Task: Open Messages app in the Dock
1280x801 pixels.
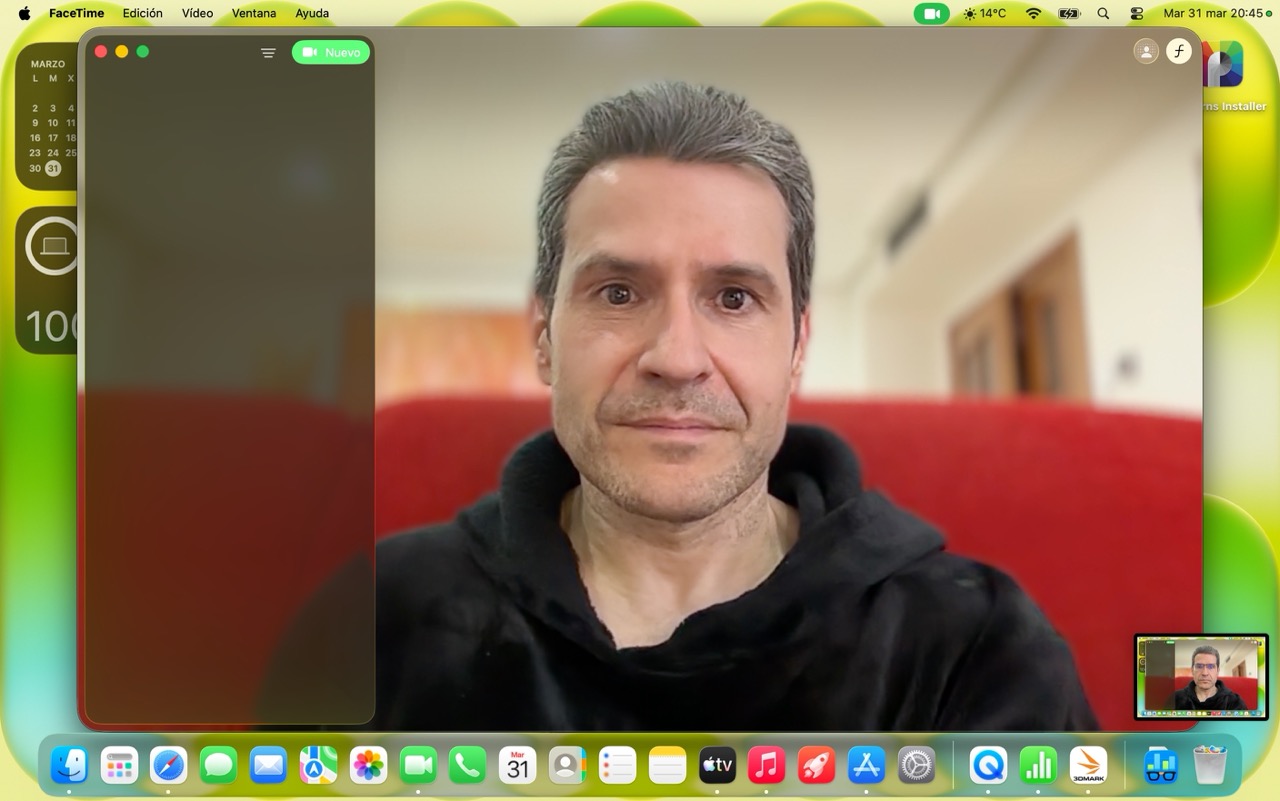Action: coord(218,766)
